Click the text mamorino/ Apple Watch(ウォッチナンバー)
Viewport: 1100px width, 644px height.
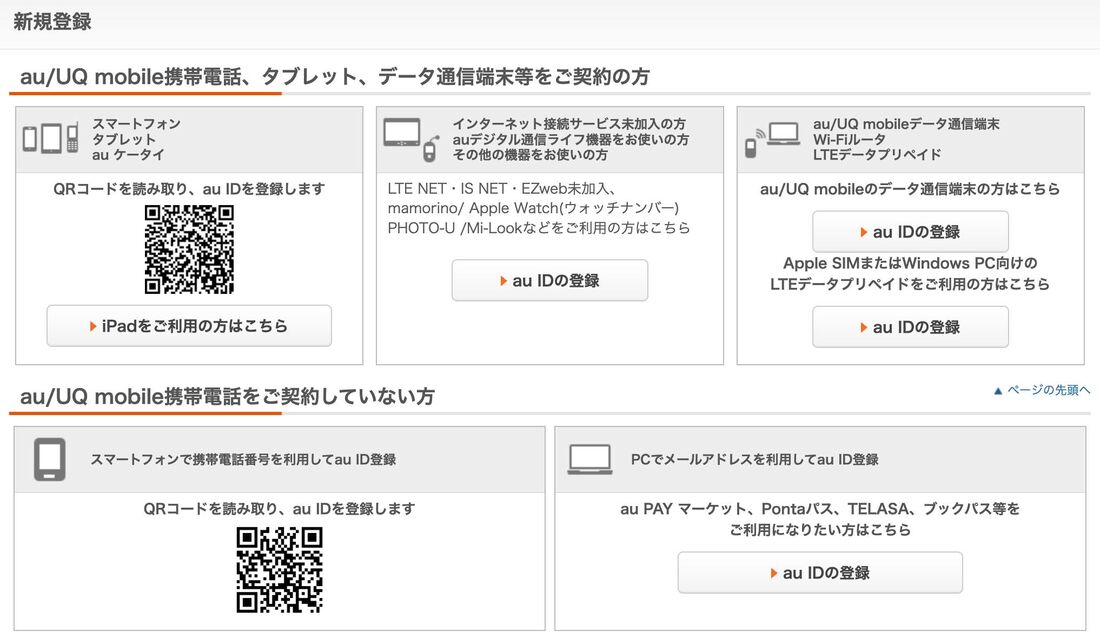click(x=533, y=208)
